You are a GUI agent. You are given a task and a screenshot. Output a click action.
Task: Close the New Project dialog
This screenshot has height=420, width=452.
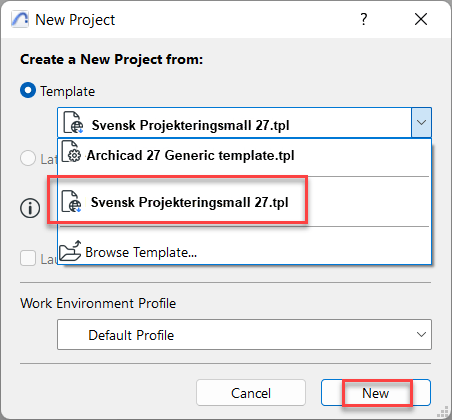(421, 19)
